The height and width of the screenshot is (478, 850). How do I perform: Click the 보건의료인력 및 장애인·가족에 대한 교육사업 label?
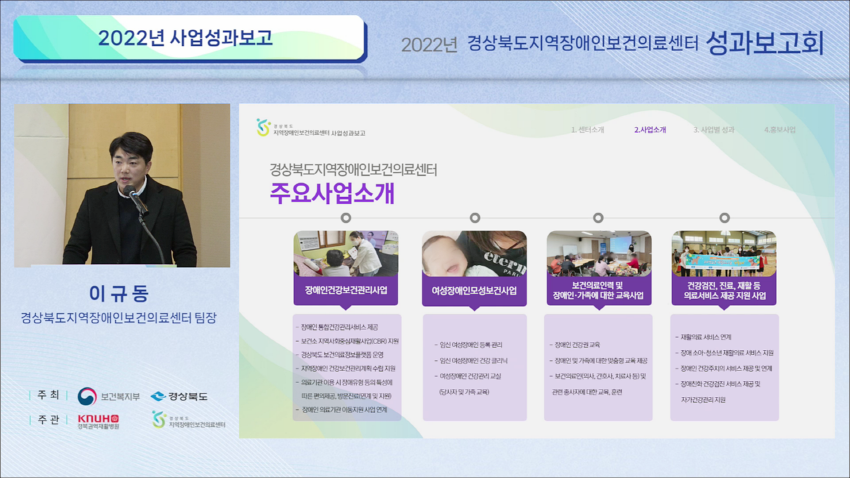[598, 290]
